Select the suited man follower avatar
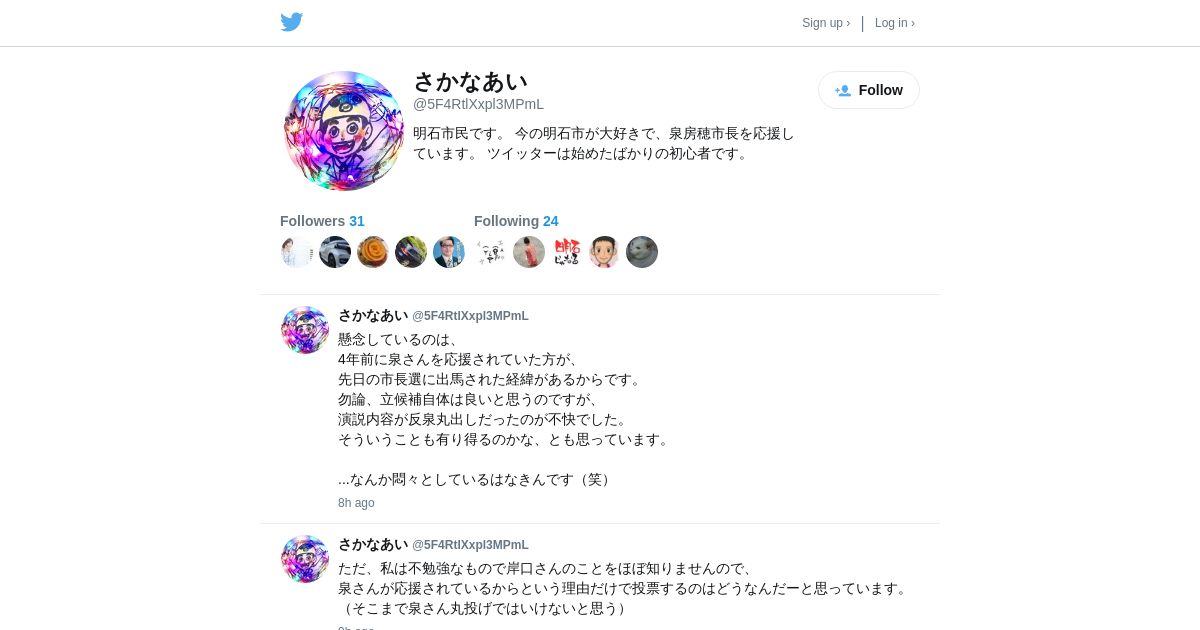This screenshot has width=1200, height=630. pyautogui.click(x=449, y=252)
